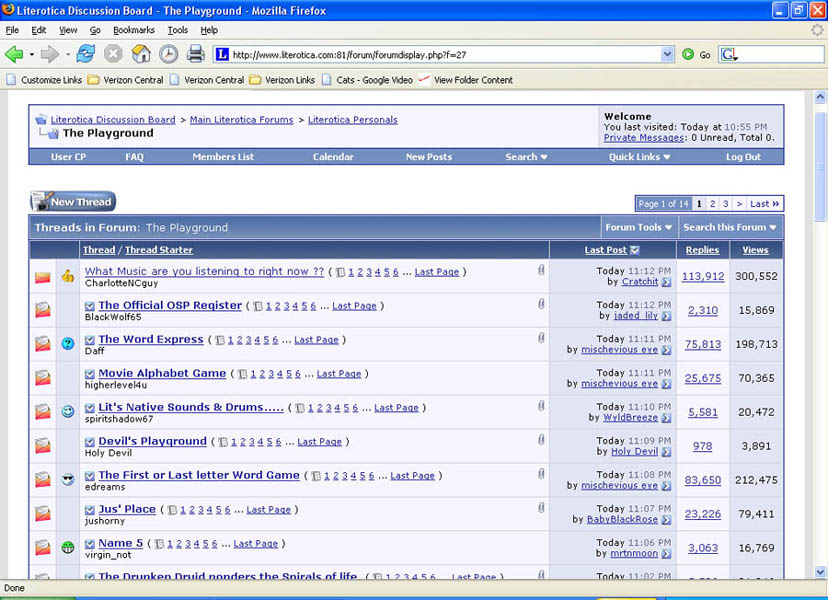This screenshot has height=600, width=828.
Task: Go to last post by BabyBlackRose arrow icon
Action: (666, 520)
